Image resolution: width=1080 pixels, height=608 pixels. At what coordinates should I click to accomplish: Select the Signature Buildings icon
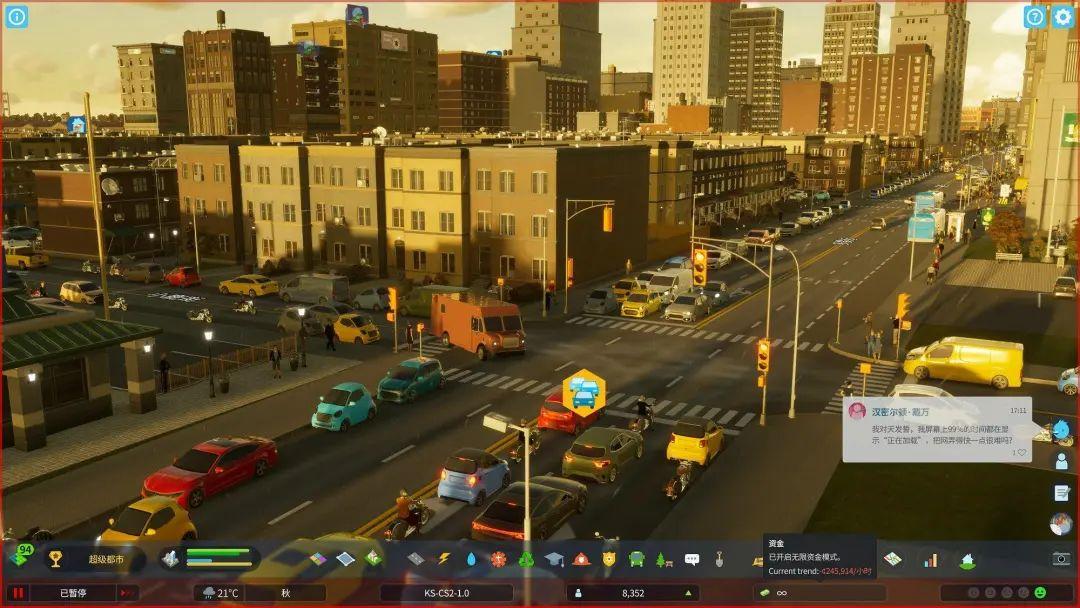(x=373, y=558)
